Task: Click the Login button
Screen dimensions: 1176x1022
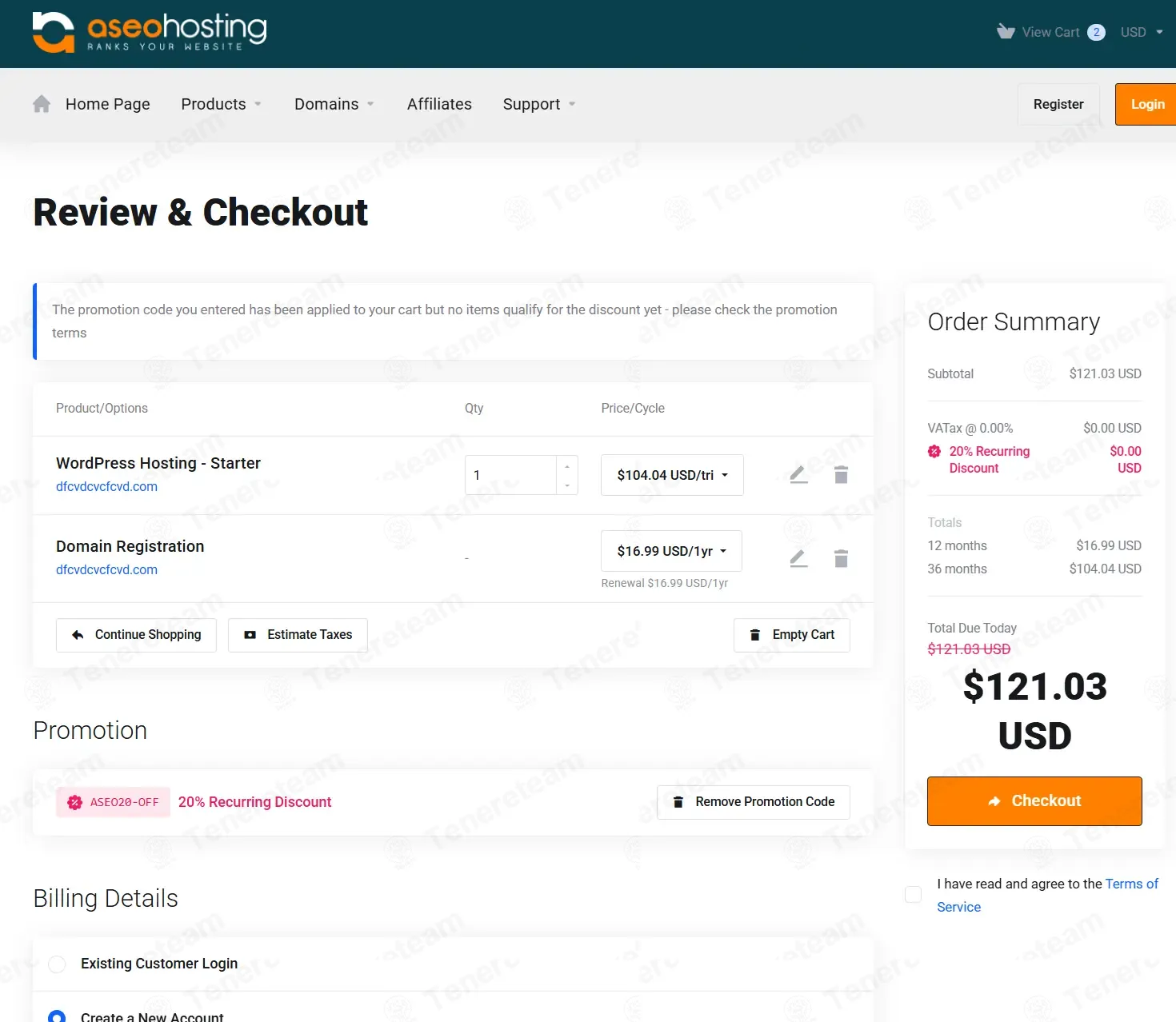Action: [1147, 104]
